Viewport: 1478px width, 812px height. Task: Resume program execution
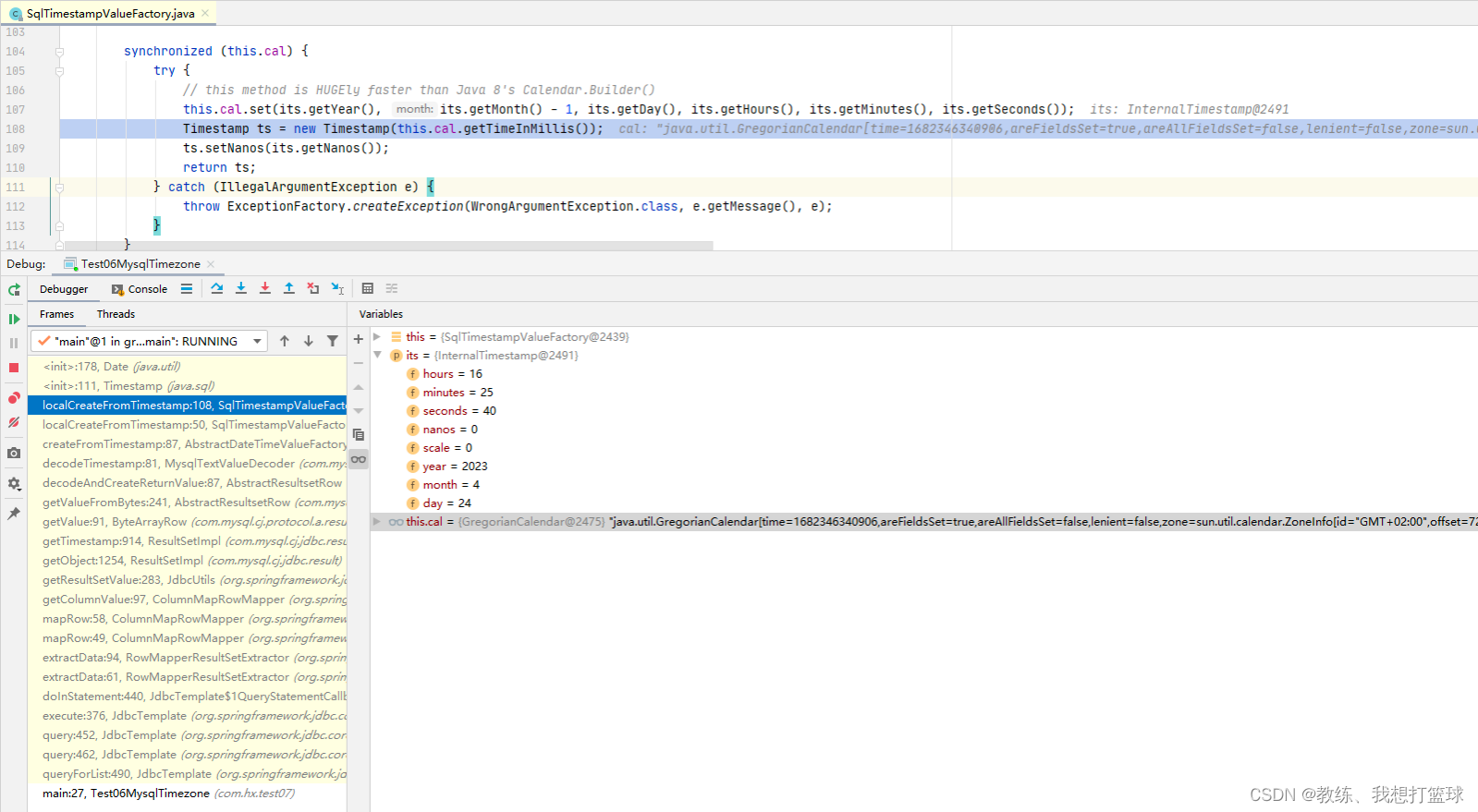click(14, 319)
